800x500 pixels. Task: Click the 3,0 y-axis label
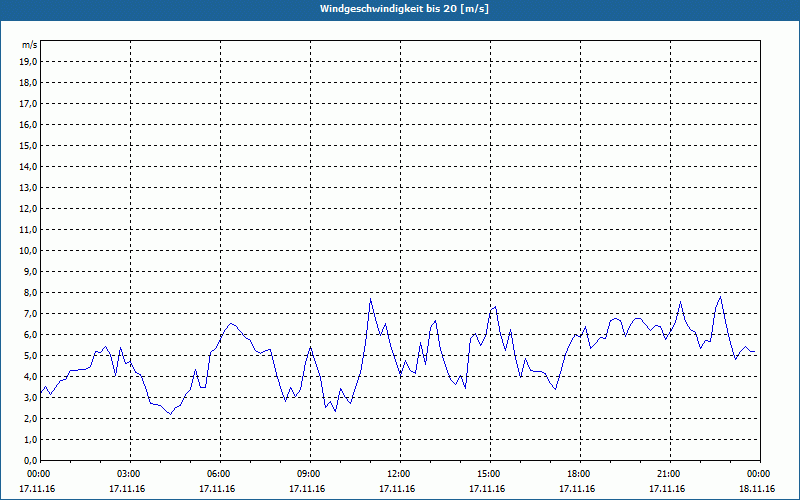point(30,397)
